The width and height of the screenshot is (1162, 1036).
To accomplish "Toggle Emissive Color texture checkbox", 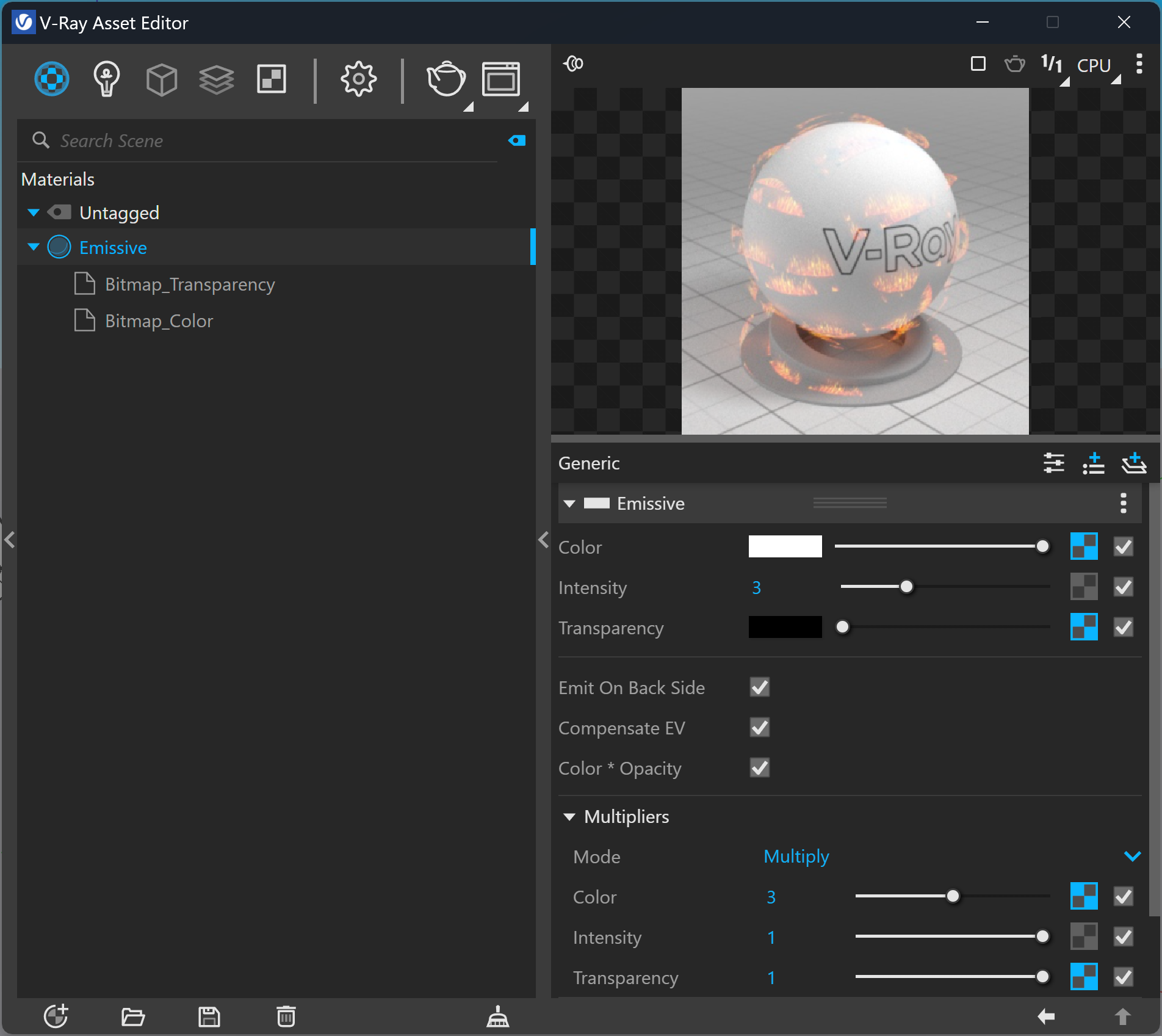I will [x=1124, y=546].
